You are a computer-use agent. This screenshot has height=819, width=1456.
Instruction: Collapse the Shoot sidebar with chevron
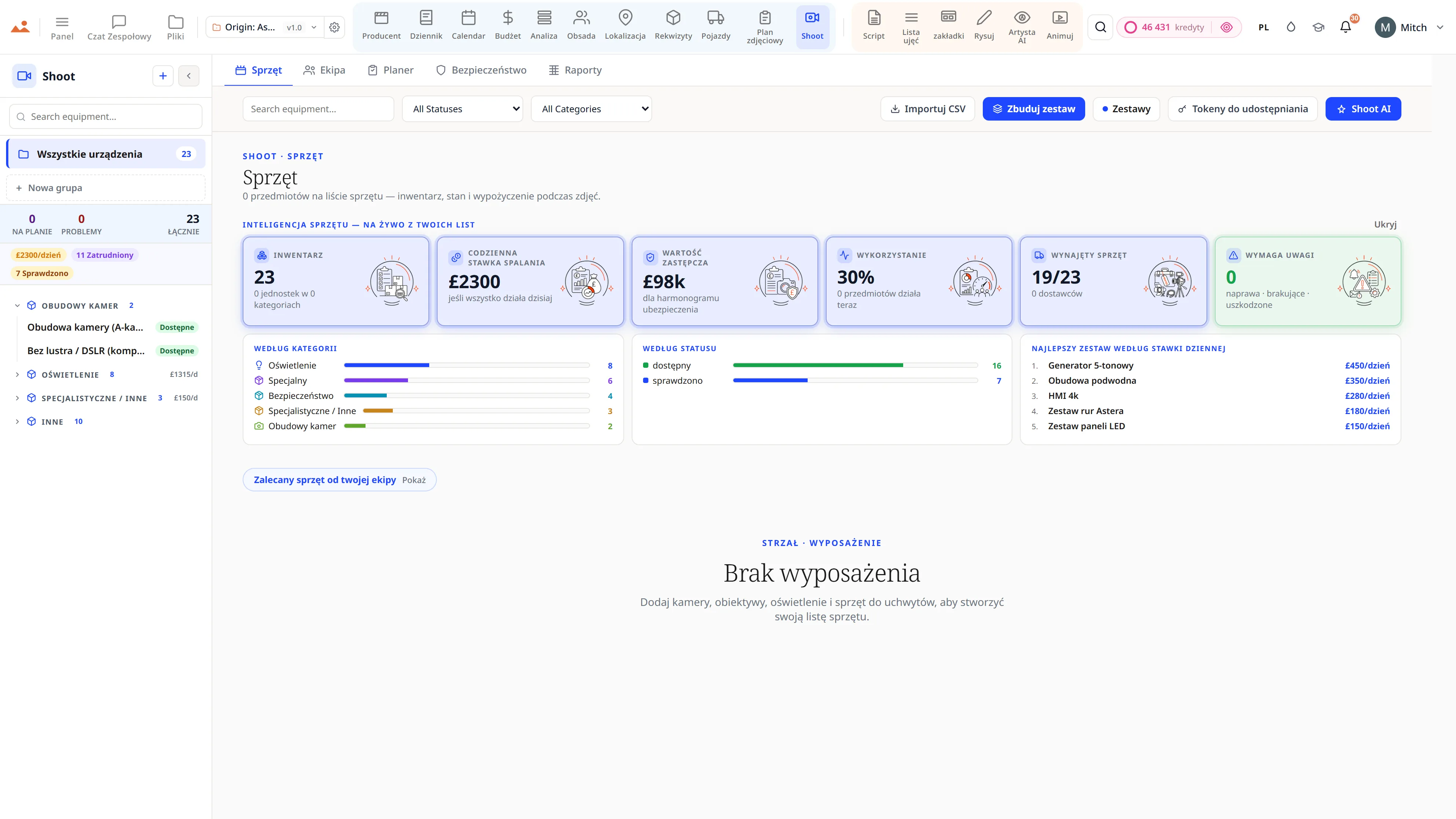189,76
